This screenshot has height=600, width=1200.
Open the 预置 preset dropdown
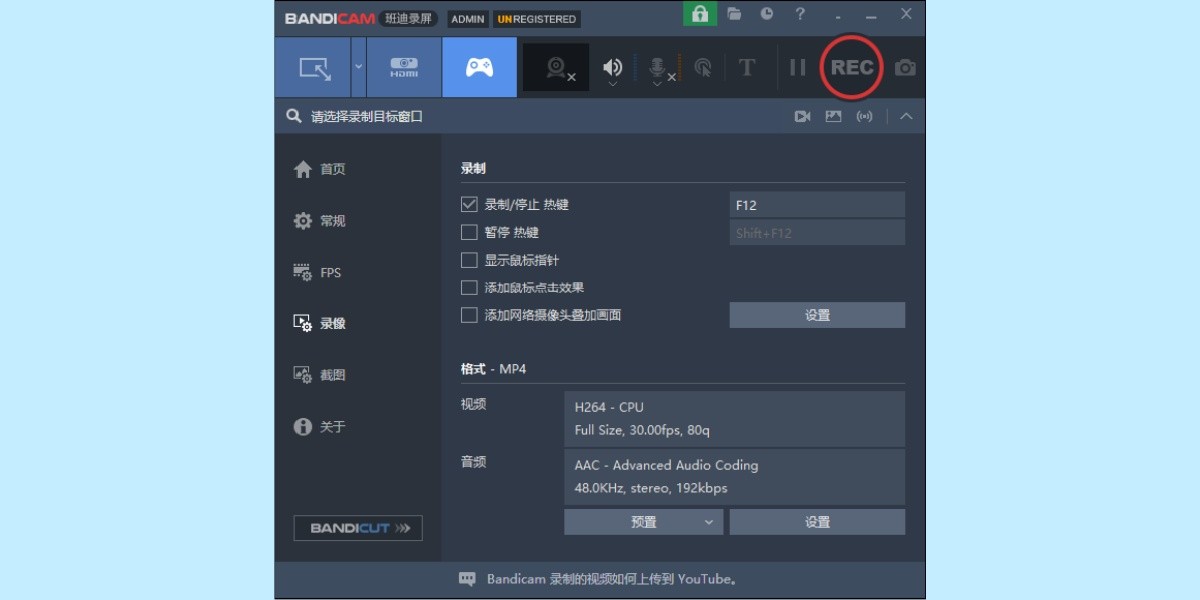tap(643, 521)
